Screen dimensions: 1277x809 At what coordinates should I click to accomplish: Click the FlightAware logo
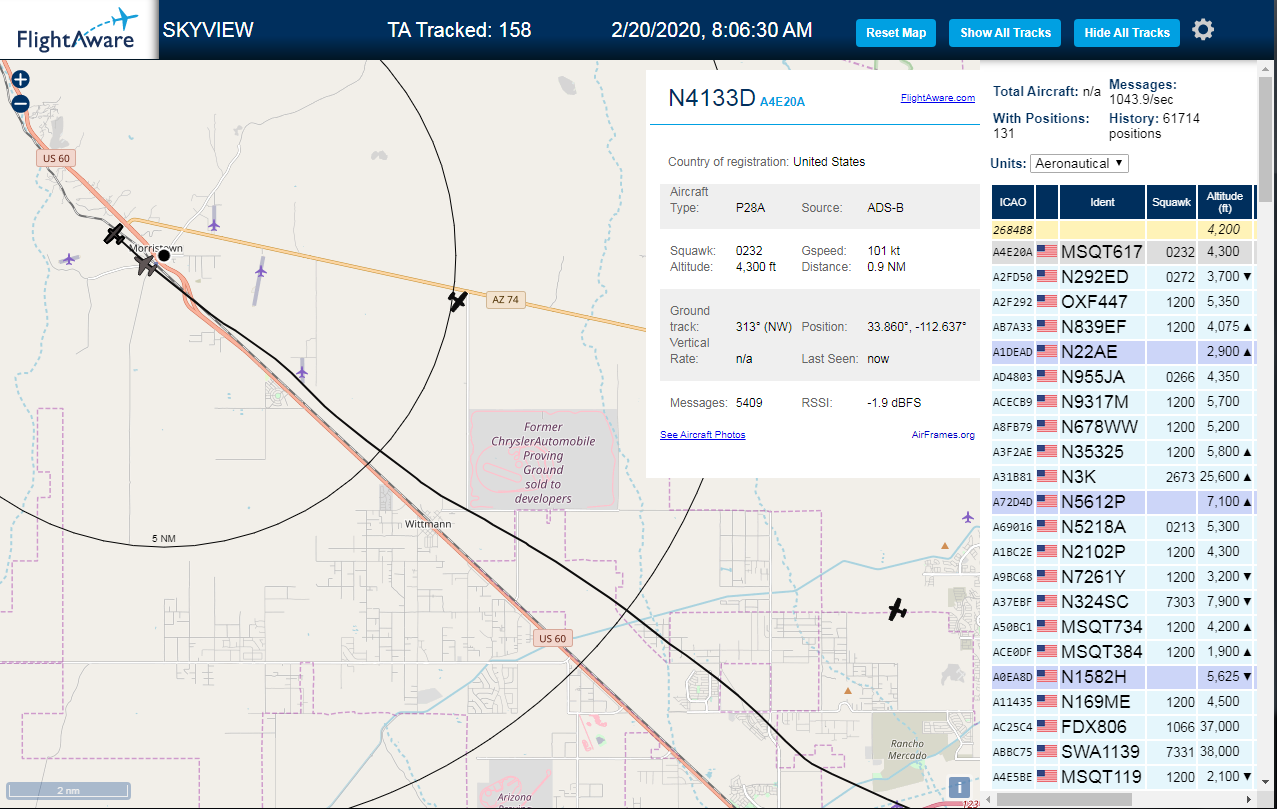pyautogui.click(x=78, y=30)
